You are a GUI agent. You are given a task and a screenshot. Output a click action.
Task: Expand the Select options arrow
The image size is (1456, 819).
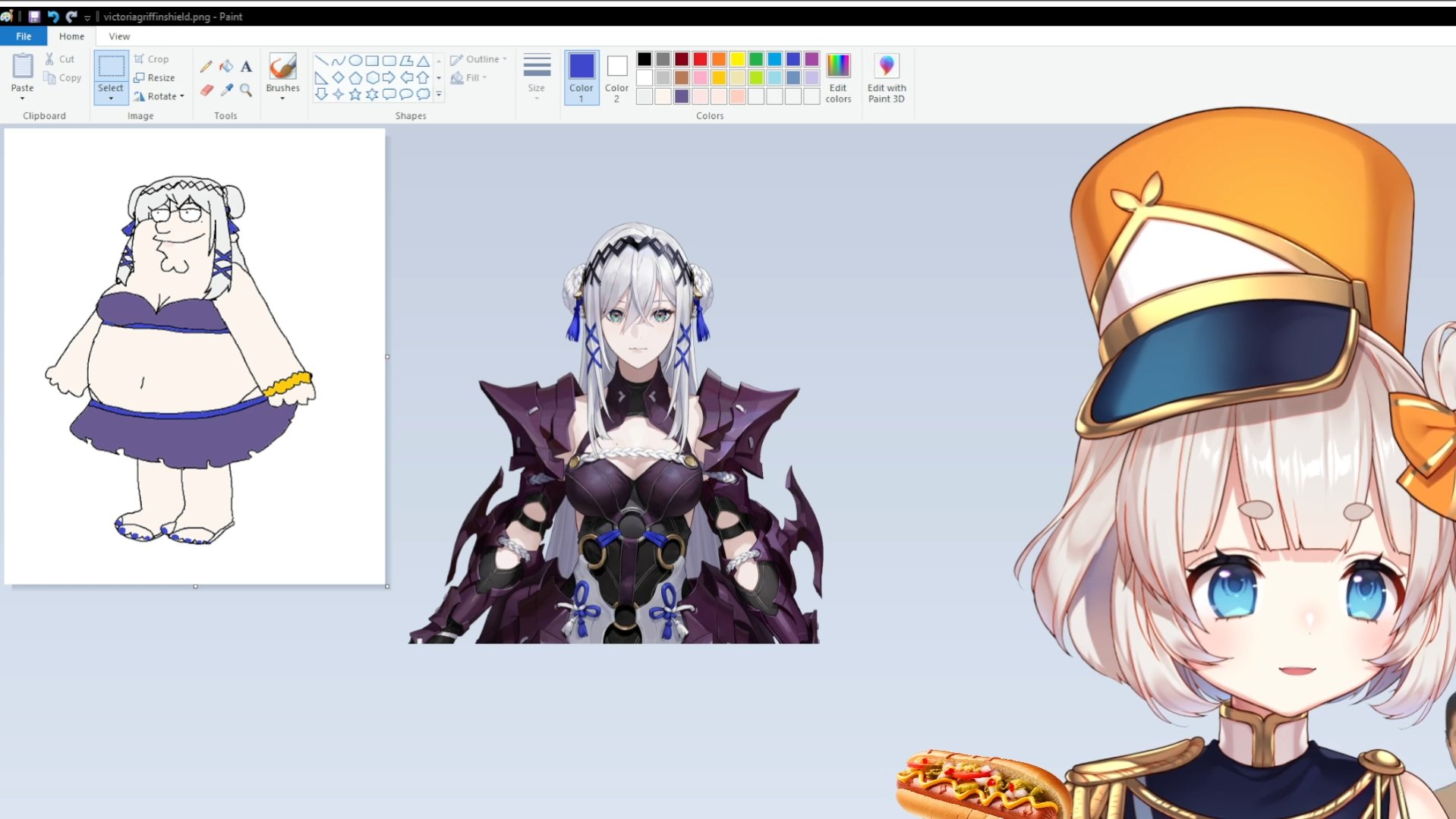(x=111, y=98)
